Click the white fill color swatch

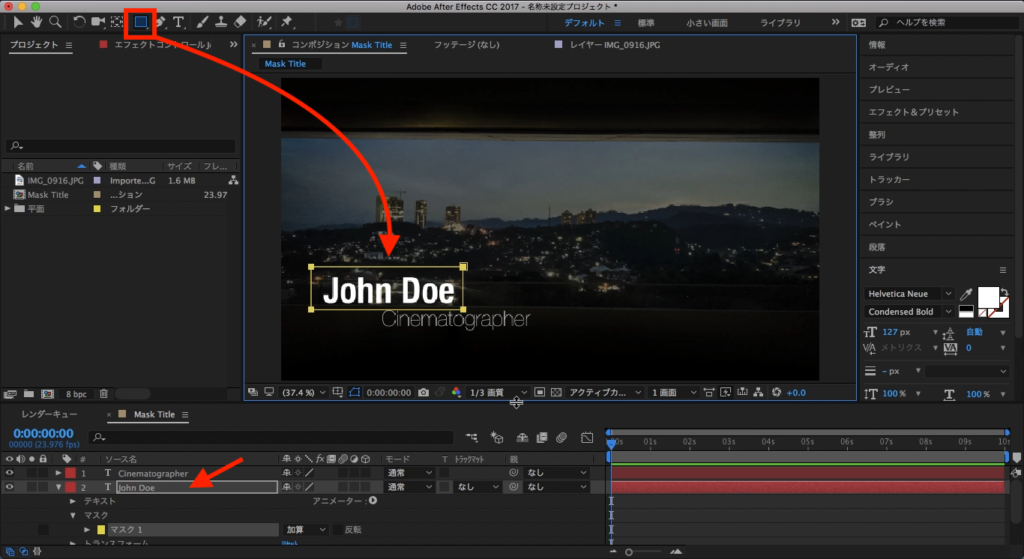[x=988, y=297]
